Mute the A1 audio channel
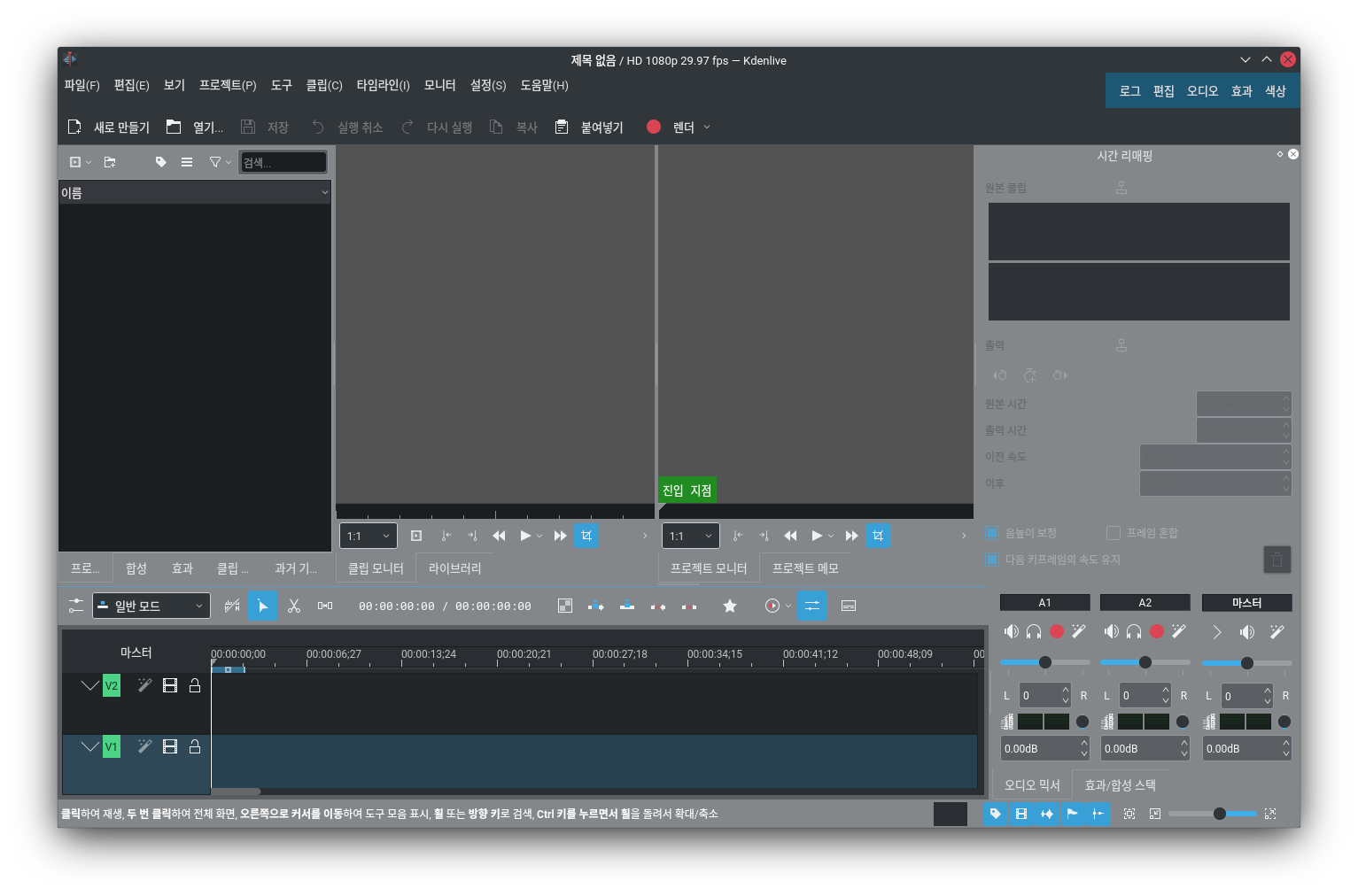This screenshot has height=896, width=1358. [1011, 631]
